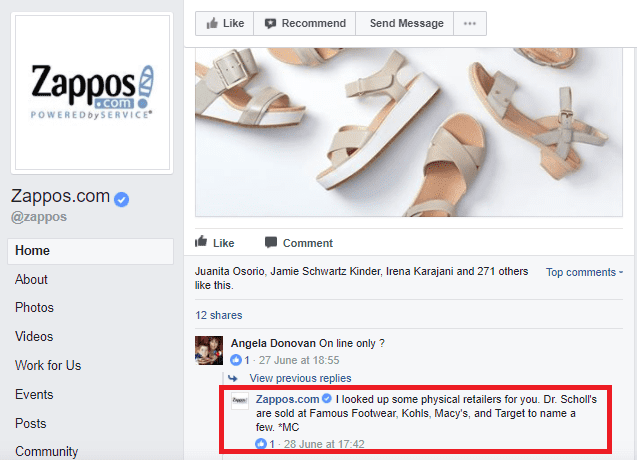This screenshot has width=637, height=460.
Task: Open the Photos sidebar tab
Action: point(35,308)
